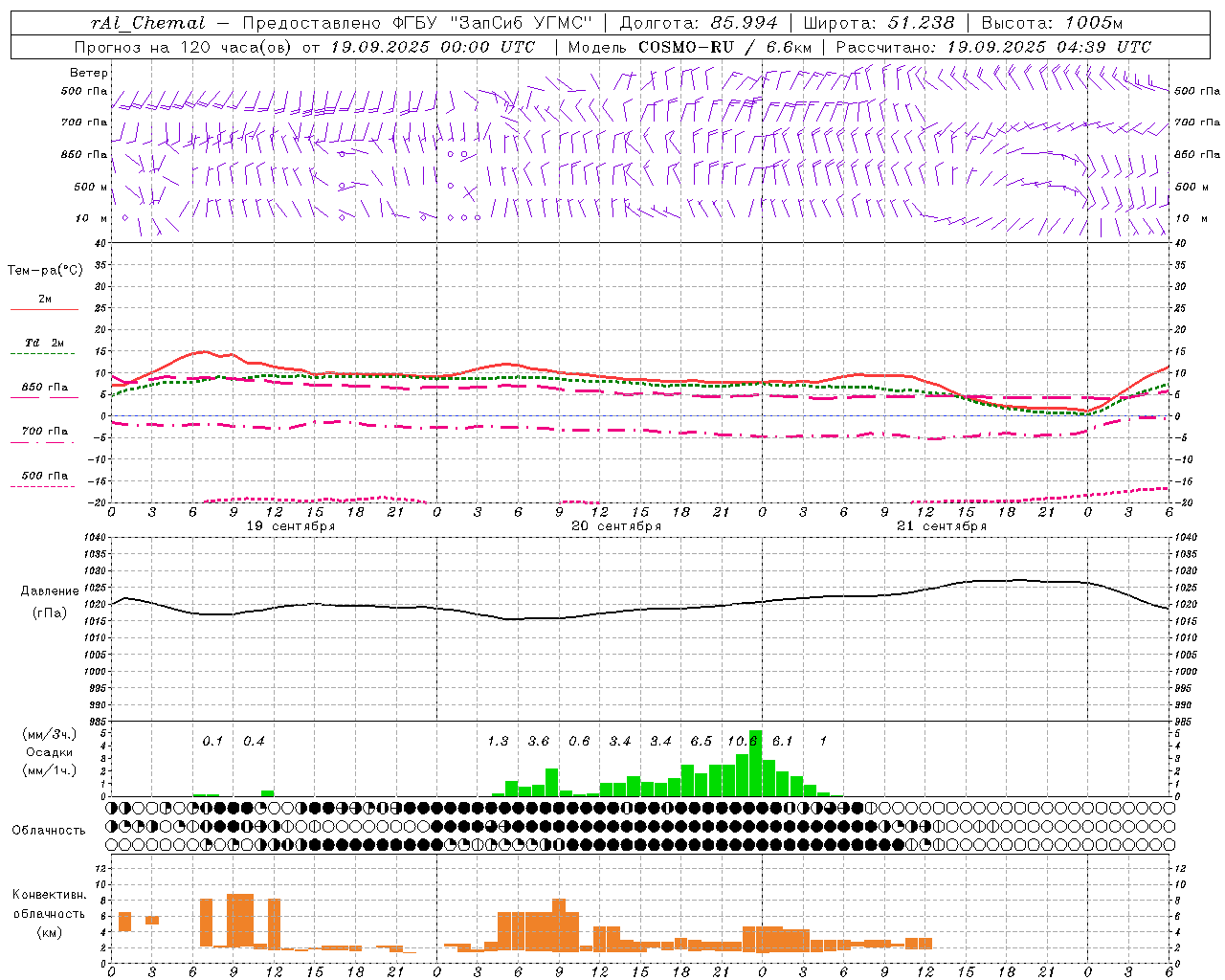Click the '21 сентября' date label
This screenshot has height=980, width=1225.
pyautogui.click(x=942, y=526)
